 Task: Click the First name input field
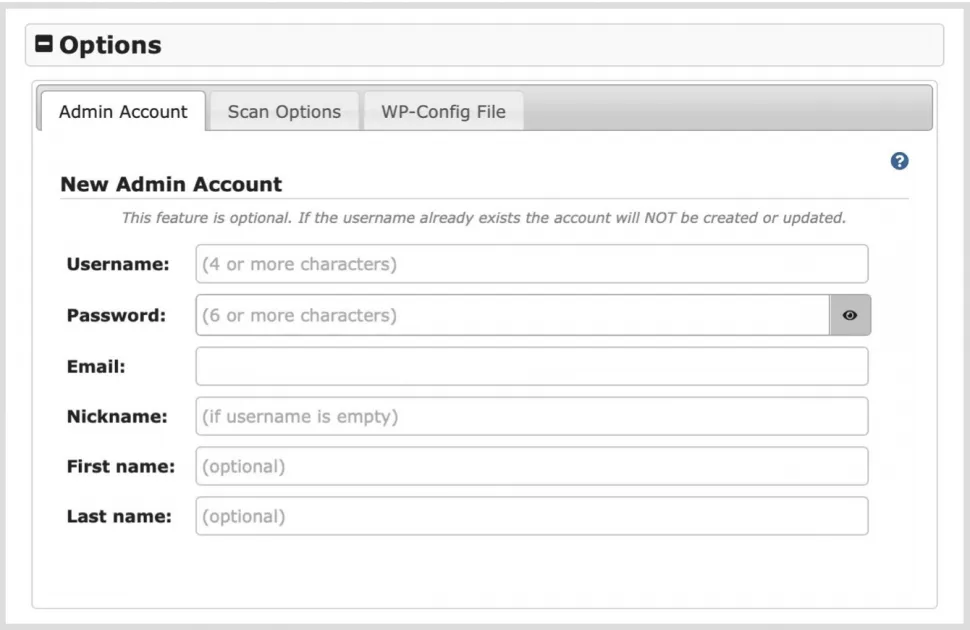point(531,466)
